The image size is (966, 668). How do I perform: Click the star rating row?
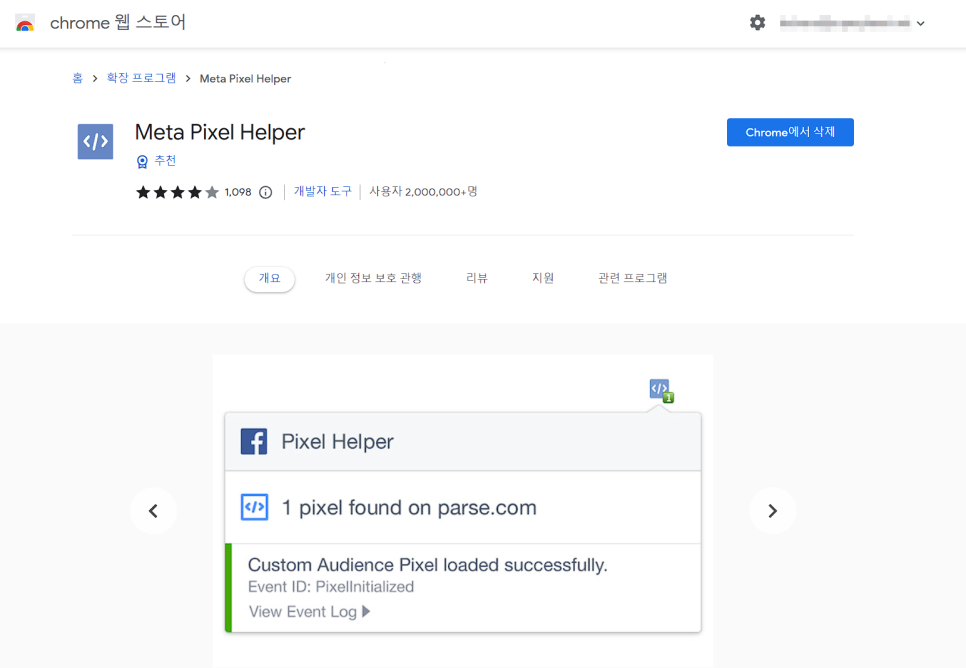coord(177,192)
